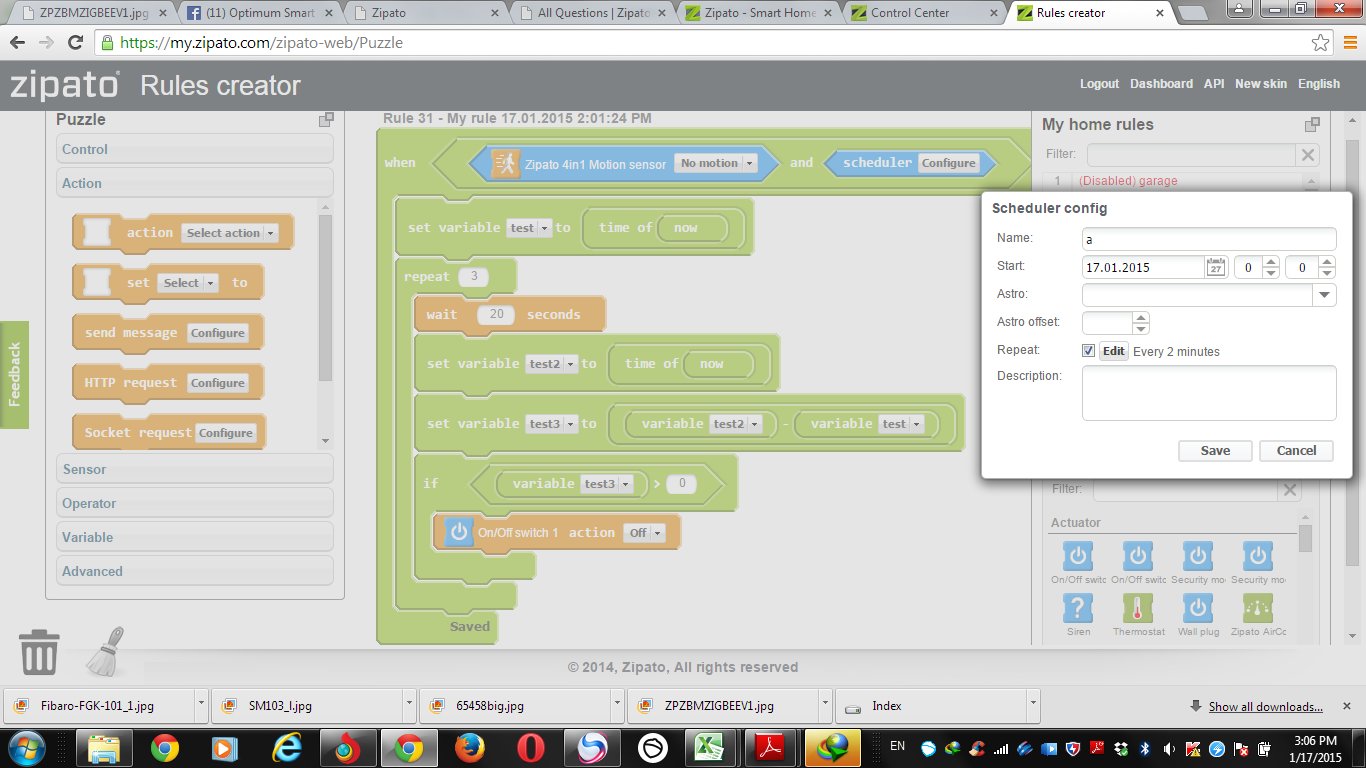
Task: Click Show all downloads link
Action: pyautogui.click(x=1265, y=706)
